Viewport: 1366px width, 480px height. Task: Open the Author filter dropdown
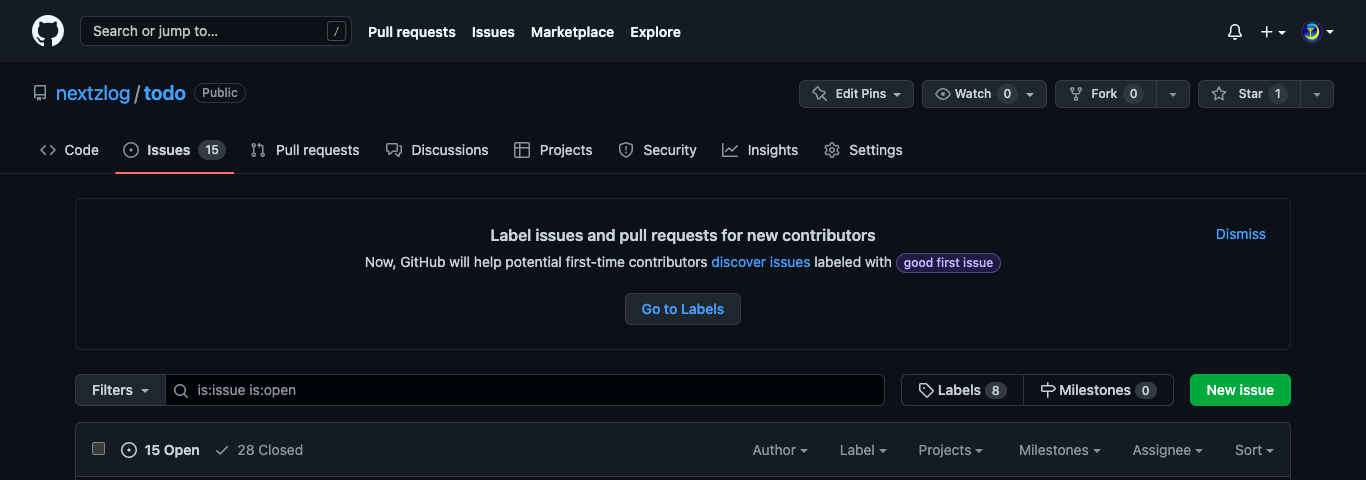click(780, 450)
